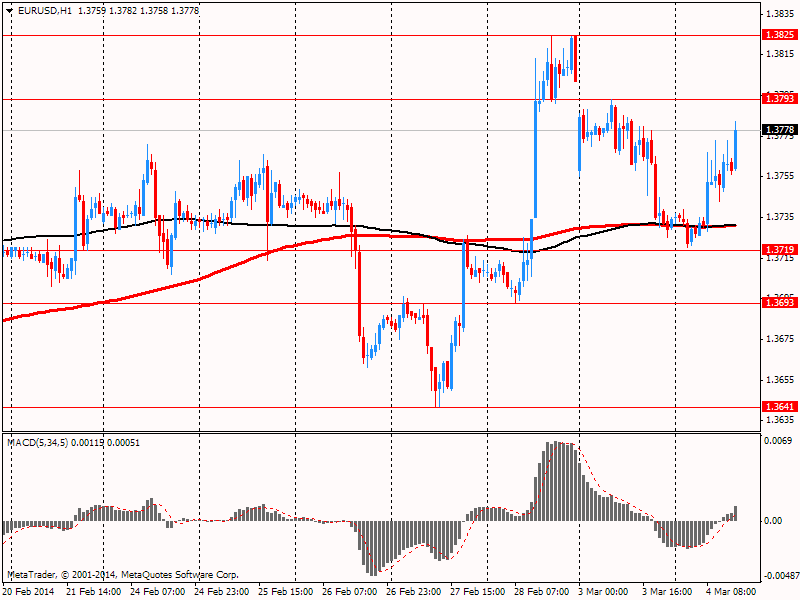Click the 1.3635 price scale value
The image size is (800, 600).
(x=781, y=420)
